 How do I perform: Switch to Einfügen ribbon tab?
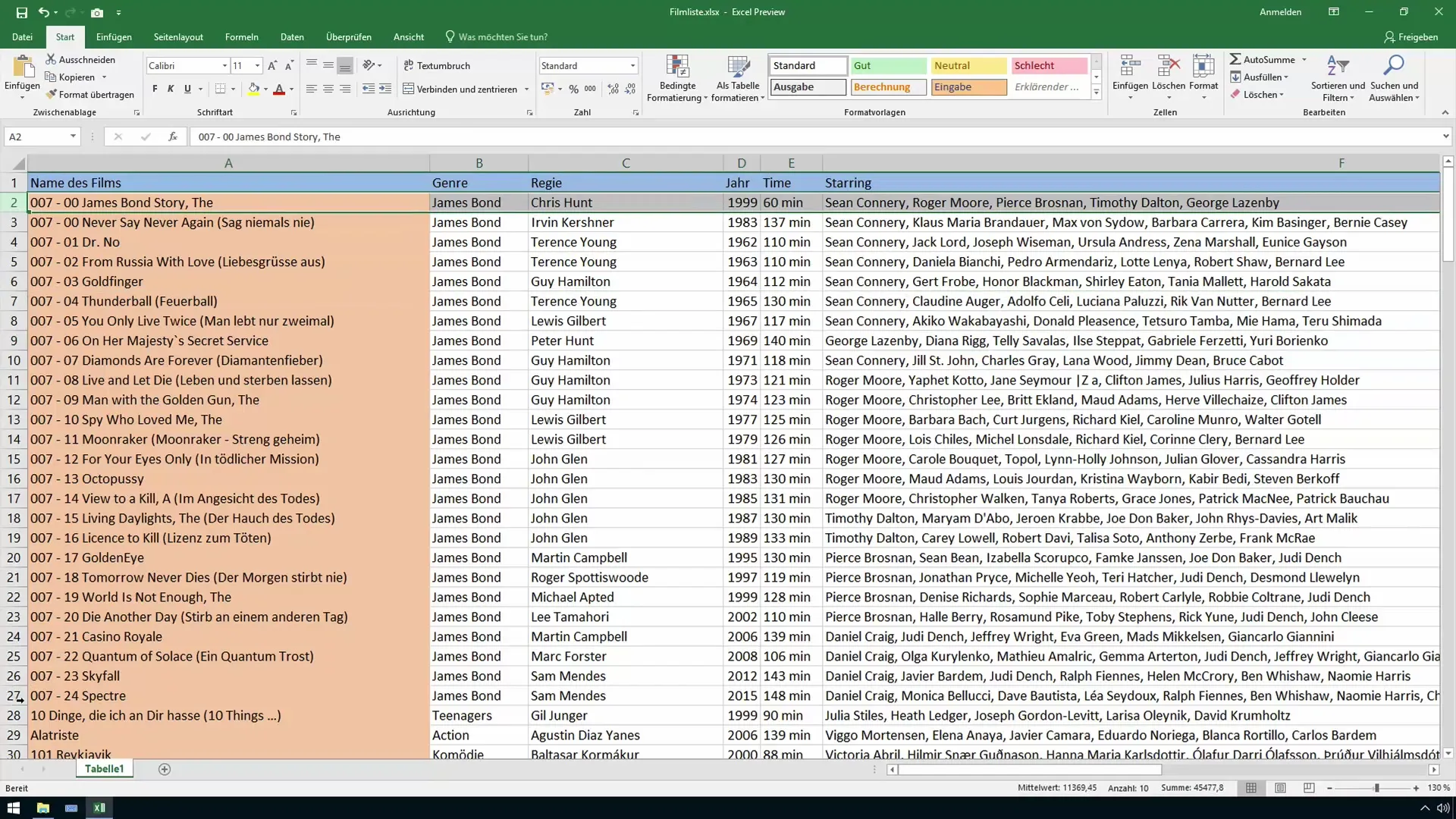[x=114, y=36]
